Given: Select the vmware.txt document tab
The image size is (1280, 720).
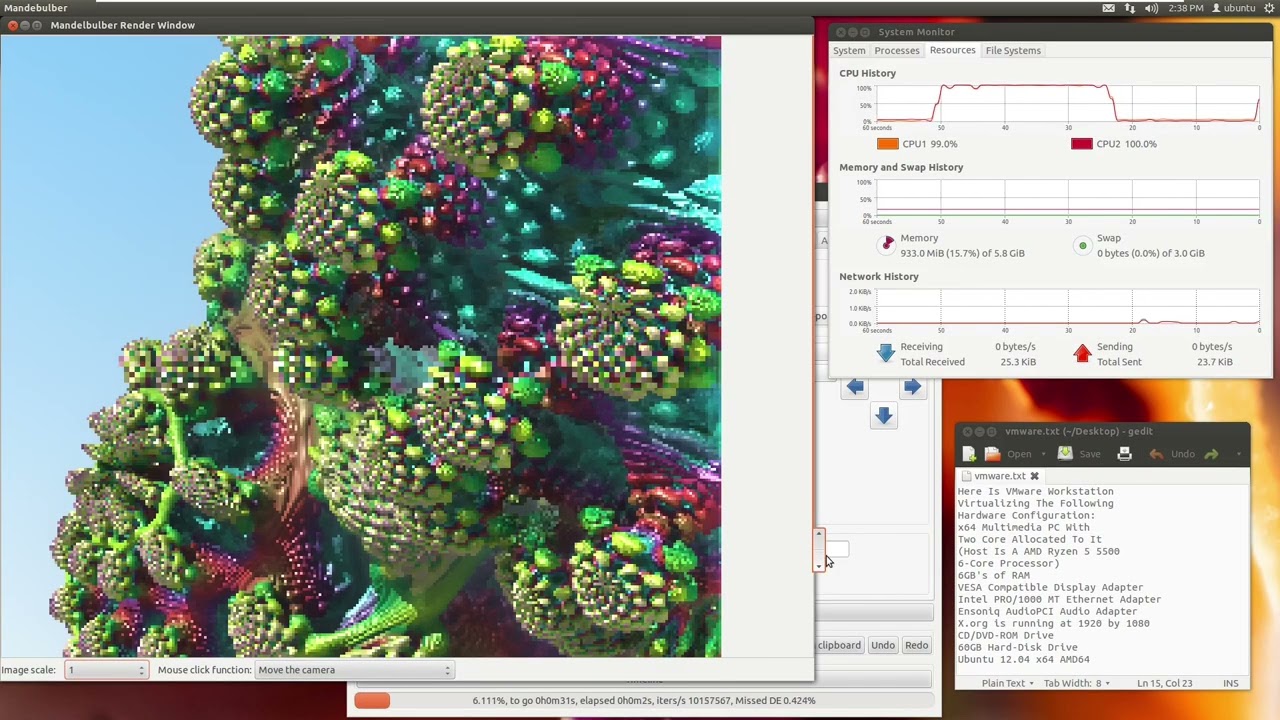Looking at the screenshot, I should (x=998, y=476).
